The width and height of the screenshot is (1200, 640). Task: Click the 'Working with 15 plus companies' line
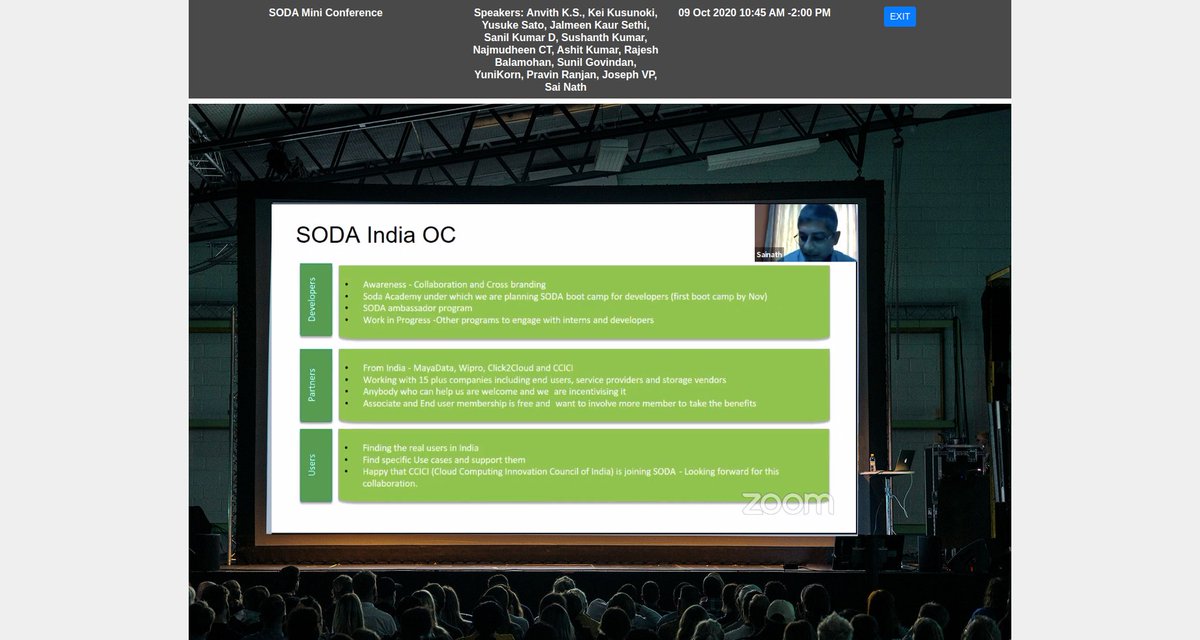(545, 380)
